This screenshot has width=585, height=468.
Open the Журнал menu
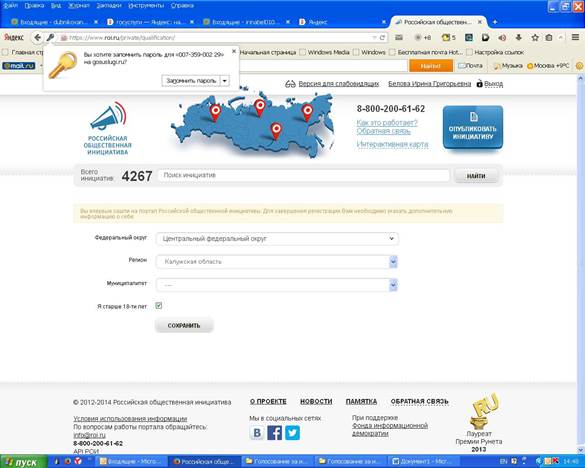click(x=79, y=6)
